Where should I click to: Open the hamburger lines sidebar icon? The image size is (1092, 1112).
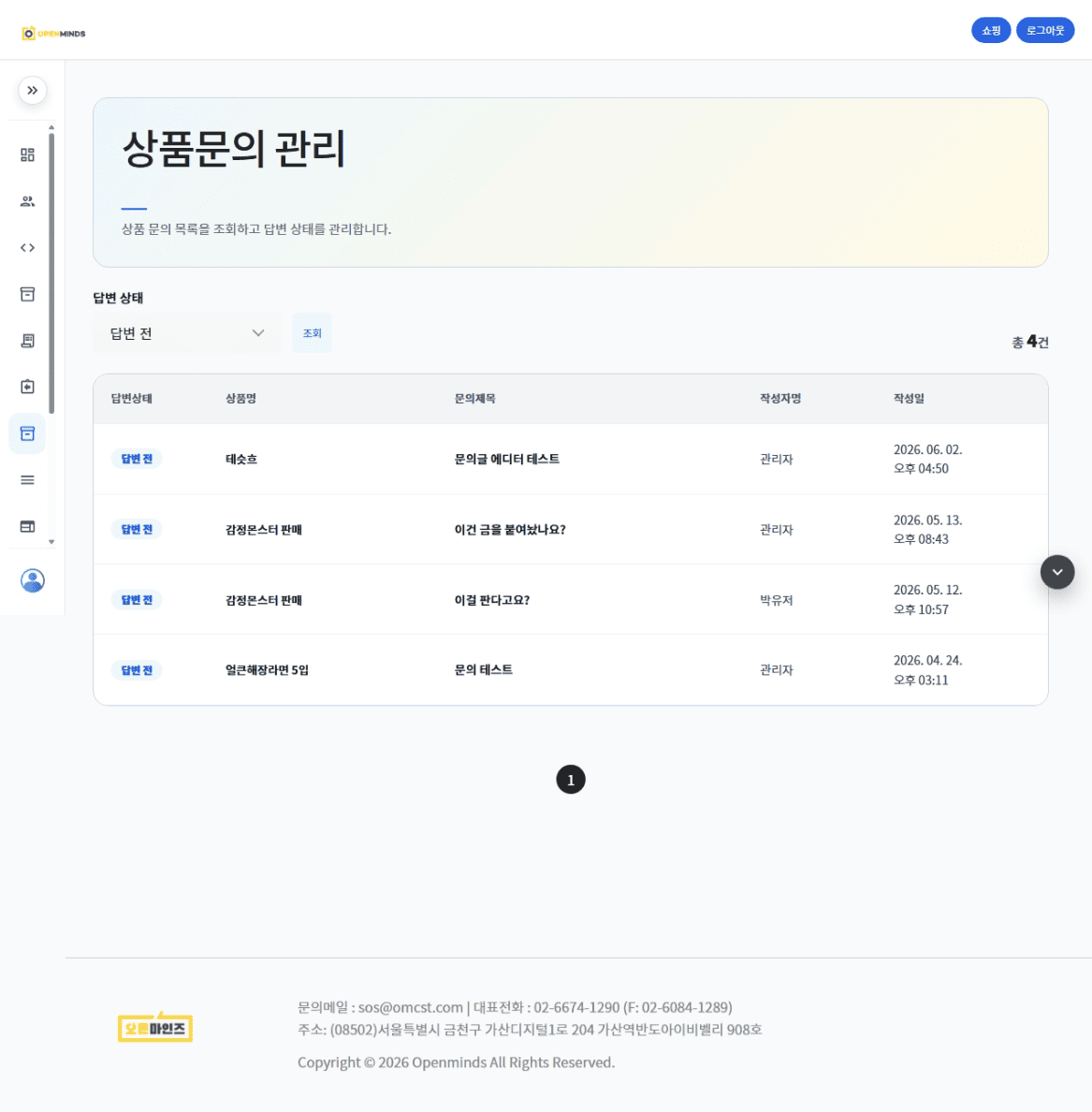click(28, 480)
